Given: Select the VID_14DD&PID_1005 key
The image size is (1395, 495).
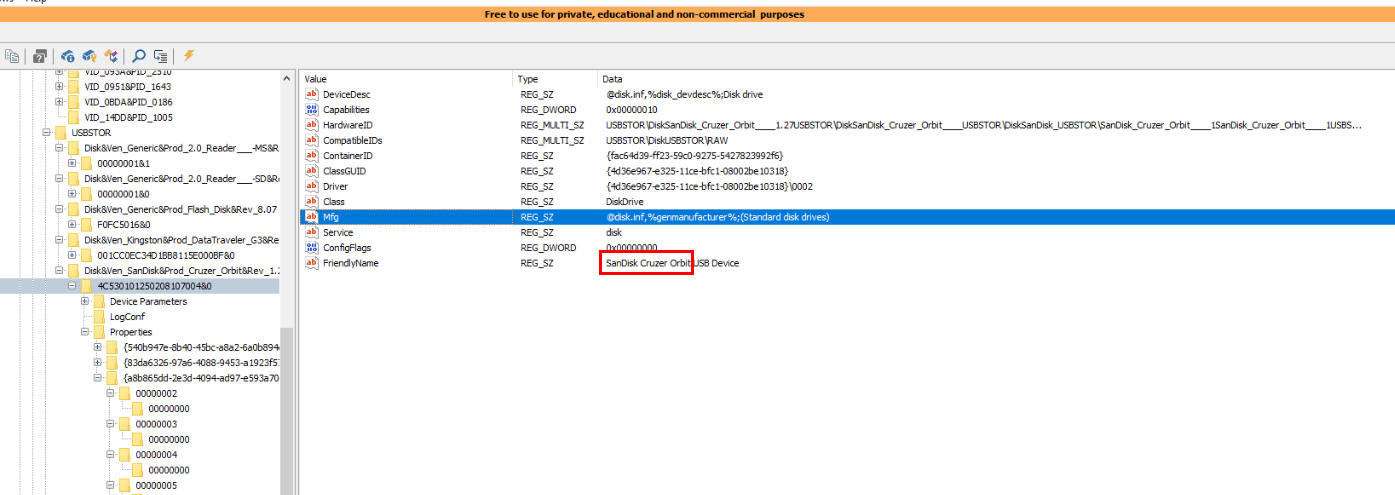Looking at the screenshot, I should 129,118.
